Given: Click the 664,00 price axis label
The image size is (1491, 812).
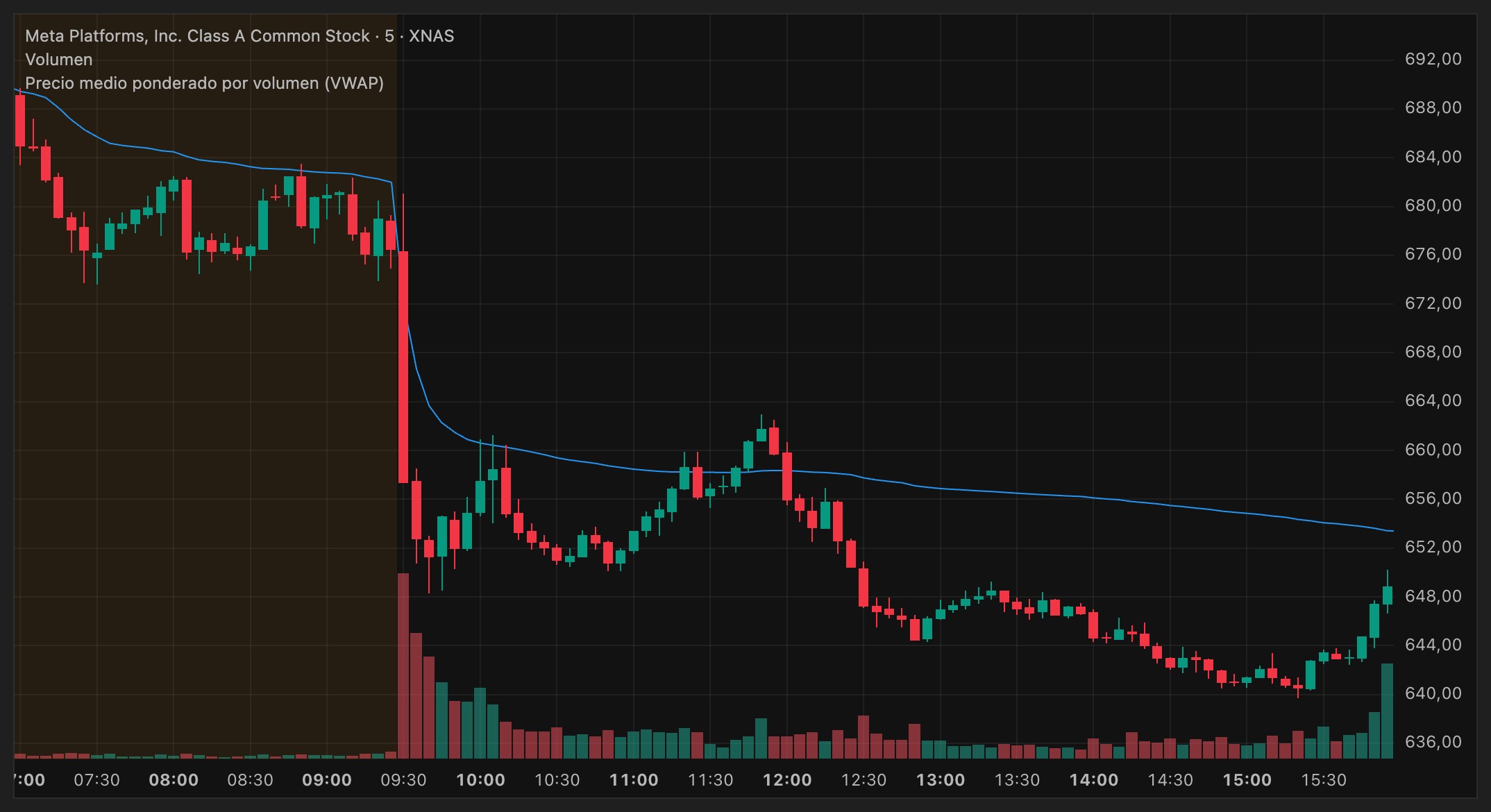Looking at the screenshot, I should pyautogui.click(x=1433, y=400).
